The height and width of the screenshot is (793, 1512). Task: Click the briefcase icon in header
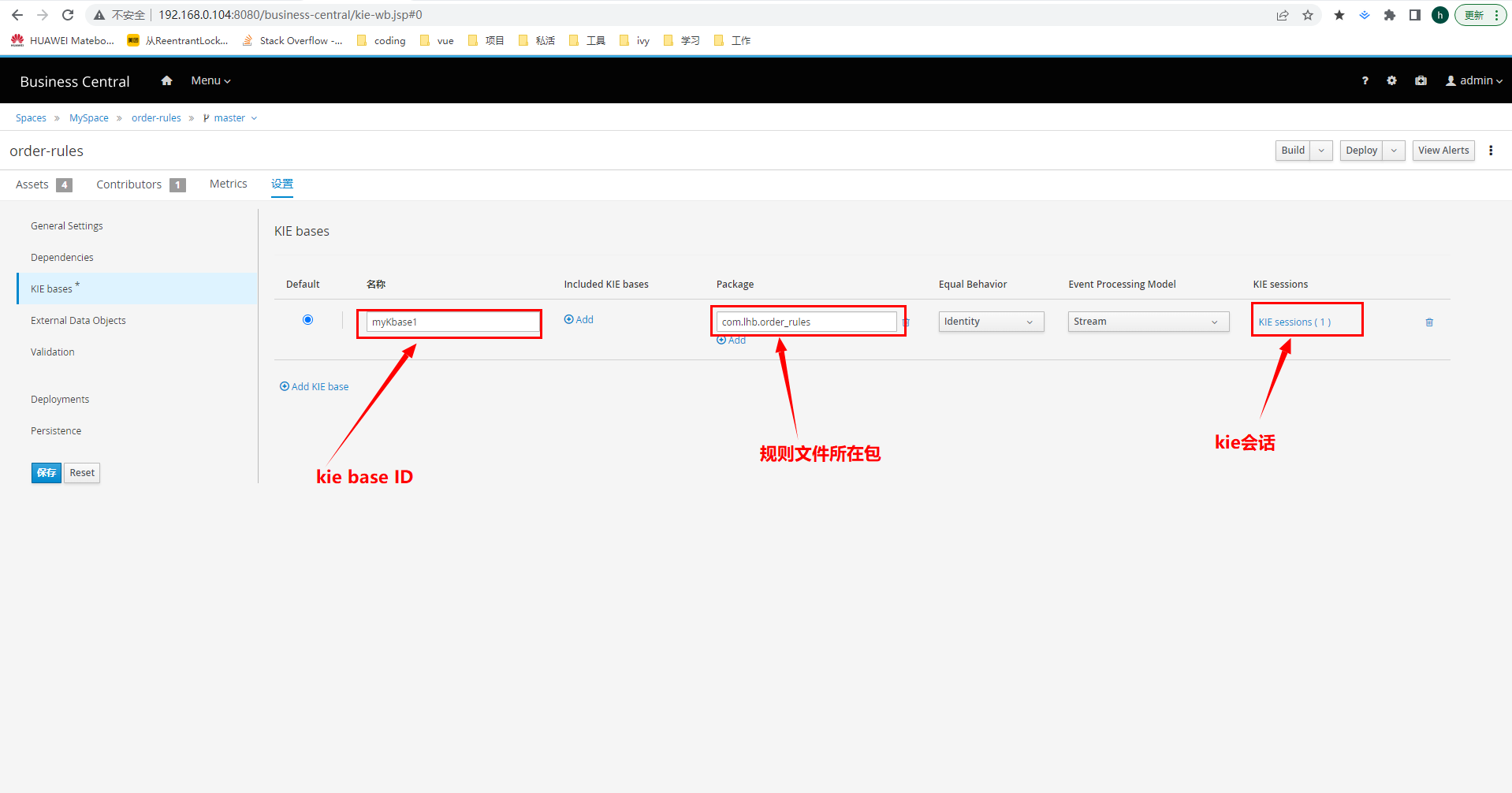click(x=1421, y=80)
